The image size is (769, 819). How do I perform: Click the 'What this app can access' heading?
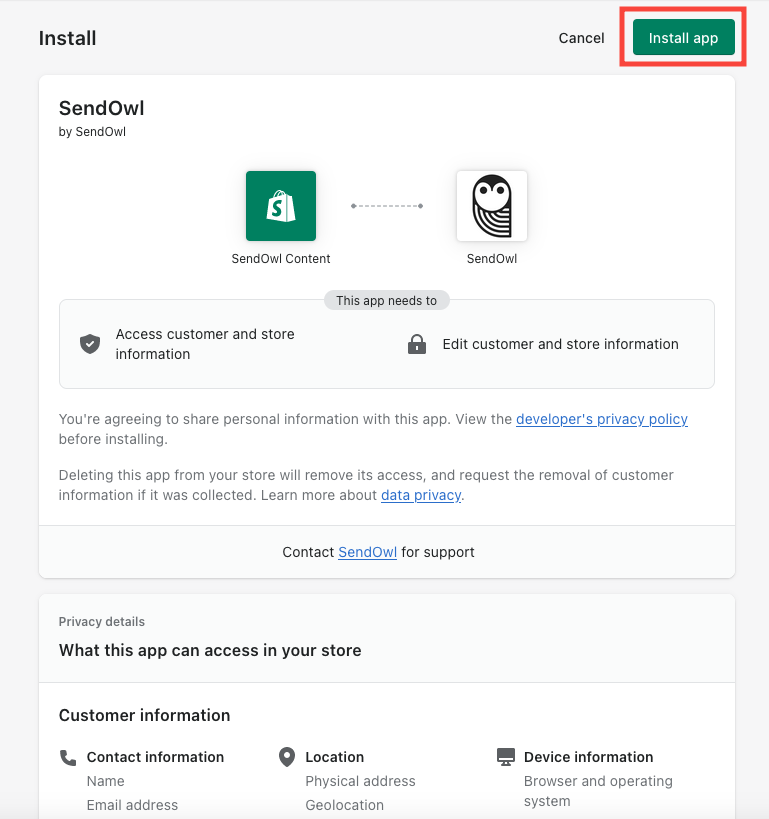point(210,650)
